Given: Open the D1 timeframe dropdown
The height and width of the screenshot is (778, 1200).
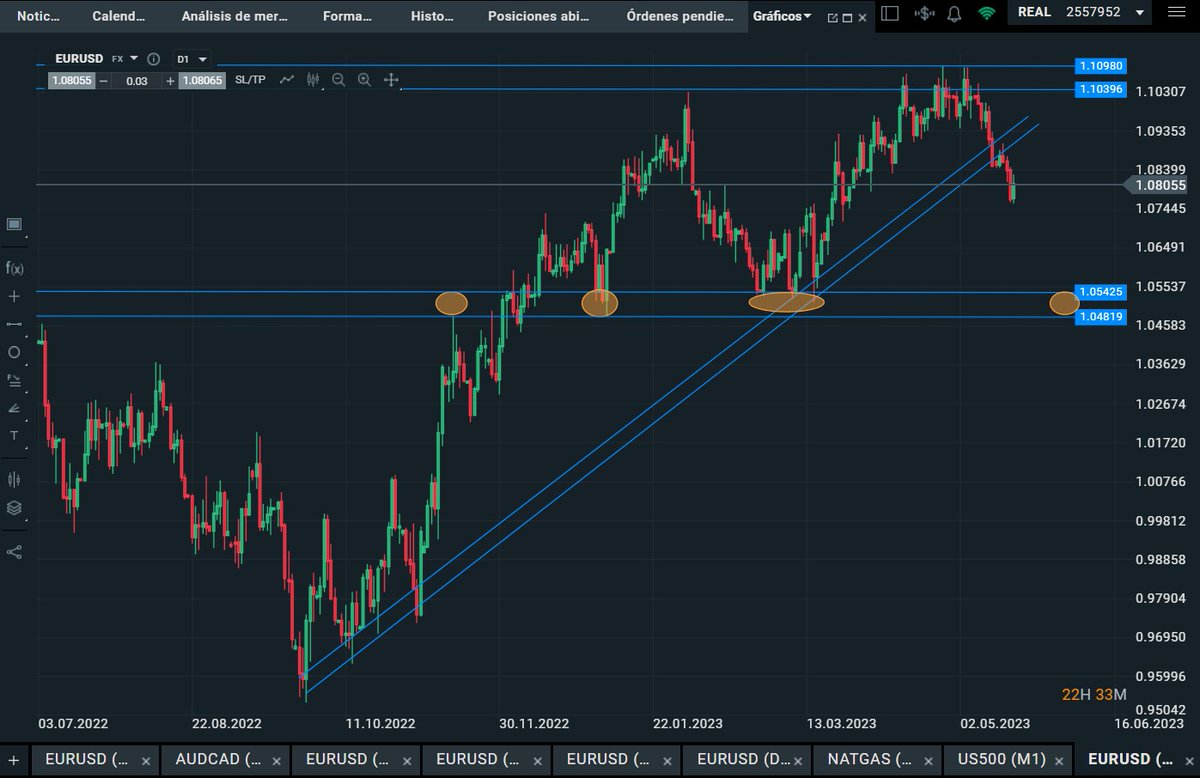Looking at the screenshot, I should pos(192,59).
